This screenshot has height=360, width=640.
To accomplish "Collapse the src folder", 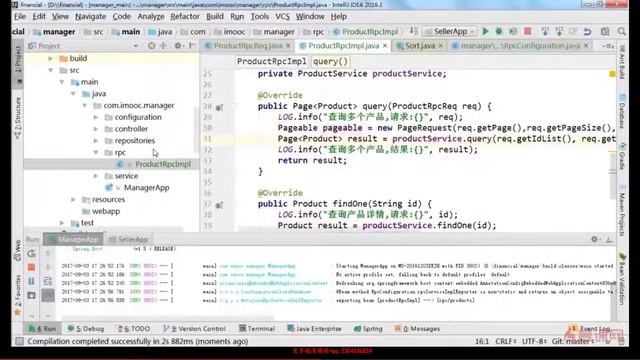I will pyautogui.click(x=51, y=70).
